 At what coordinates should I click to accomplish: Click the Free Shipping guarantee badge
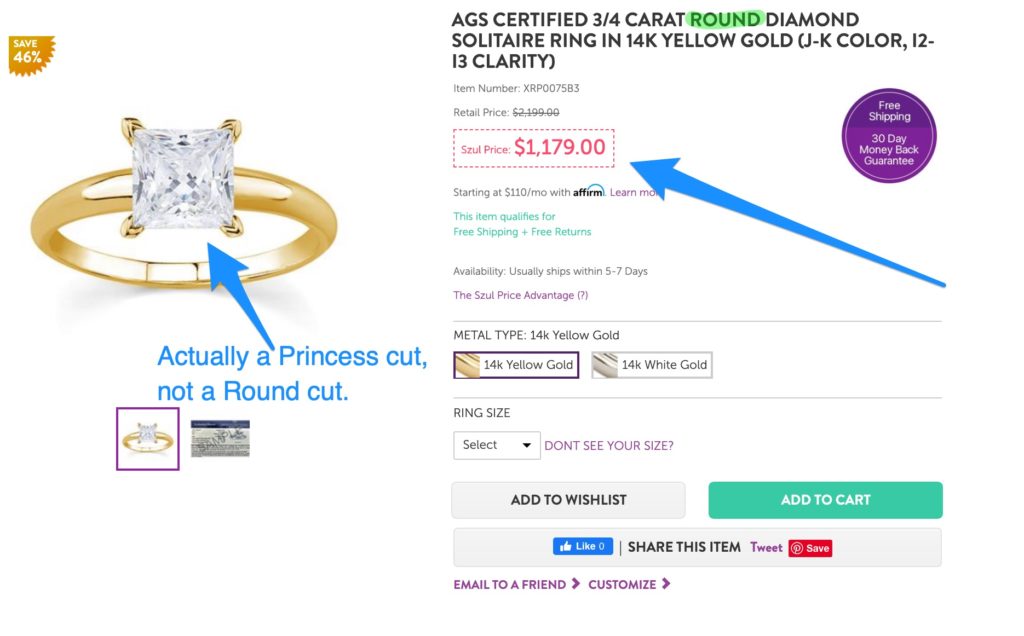tap(889, 134)
